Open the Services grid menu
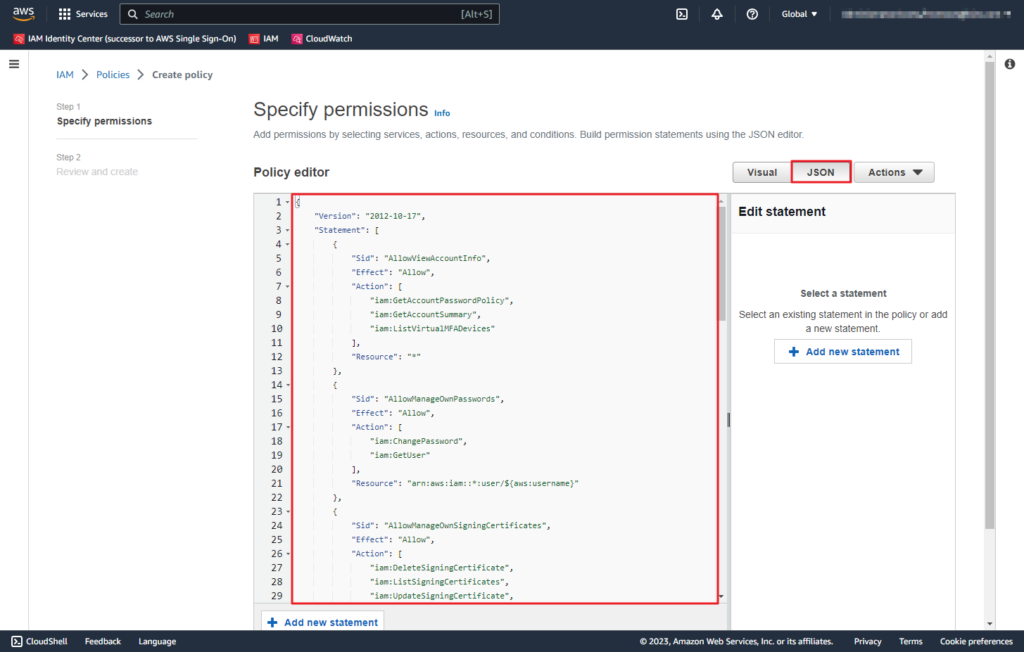The image size is (1024, 652). pos(64,14)
